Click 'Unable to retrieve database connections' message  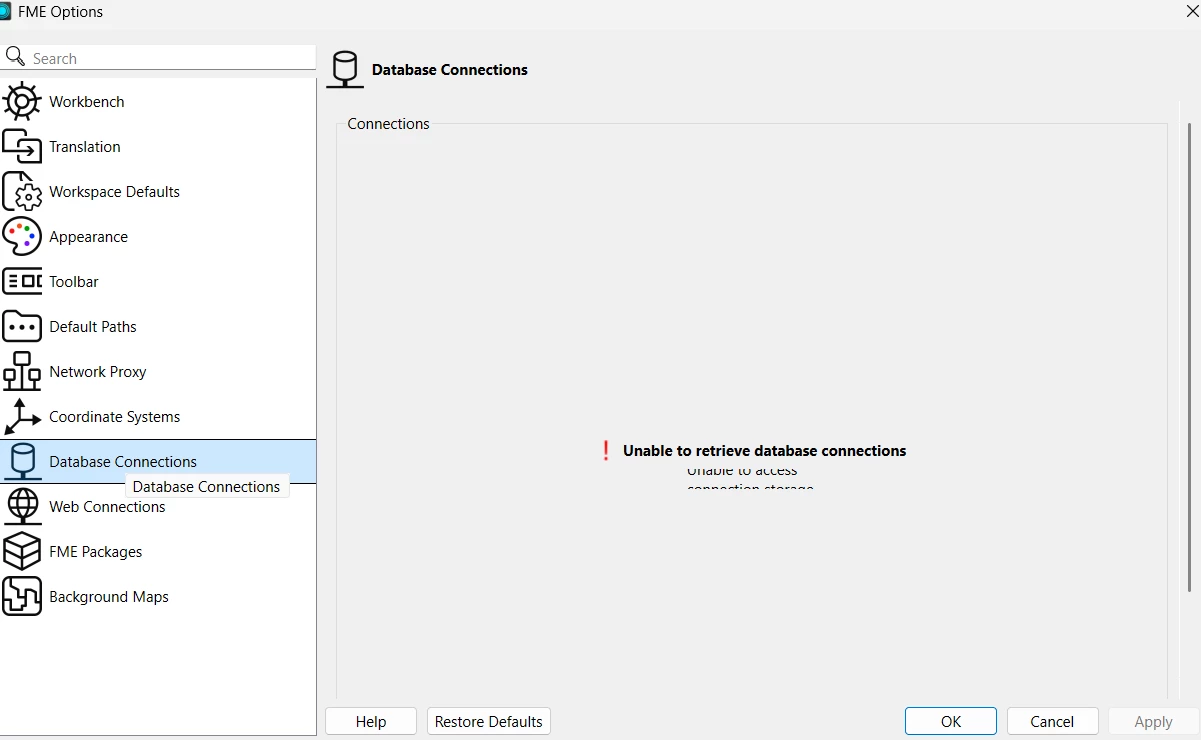764,451
